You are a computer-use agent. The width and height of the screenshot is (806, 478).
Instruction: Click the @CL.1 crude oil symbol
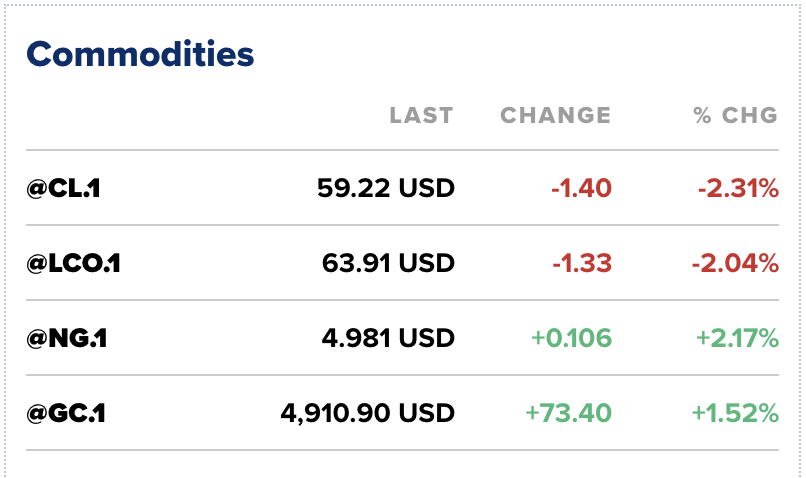pyautogui.click(x=64, y=188)
